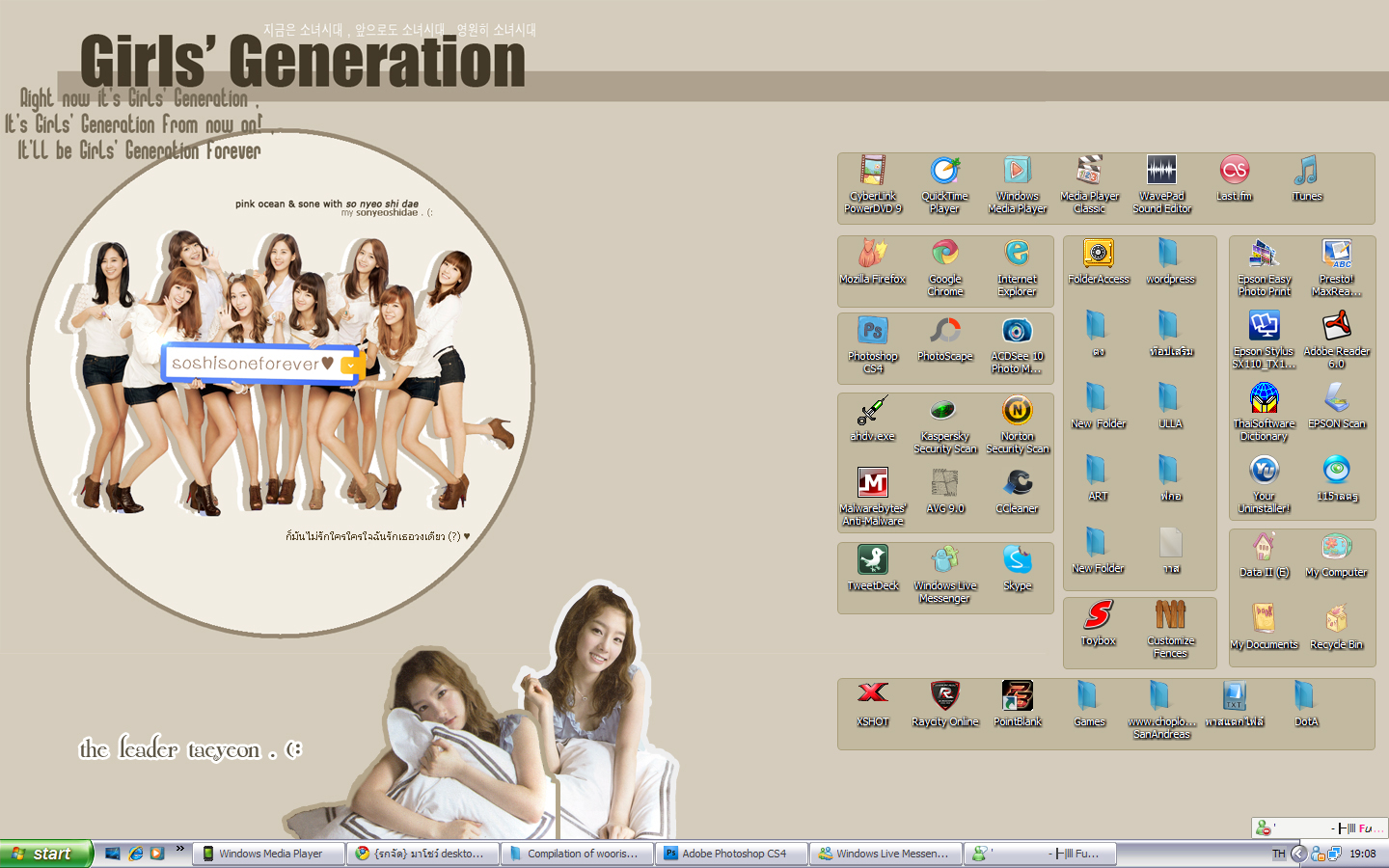1389x868 pixels.
Task: Expand hidden system tray icons
Action: pos(1299,854)
